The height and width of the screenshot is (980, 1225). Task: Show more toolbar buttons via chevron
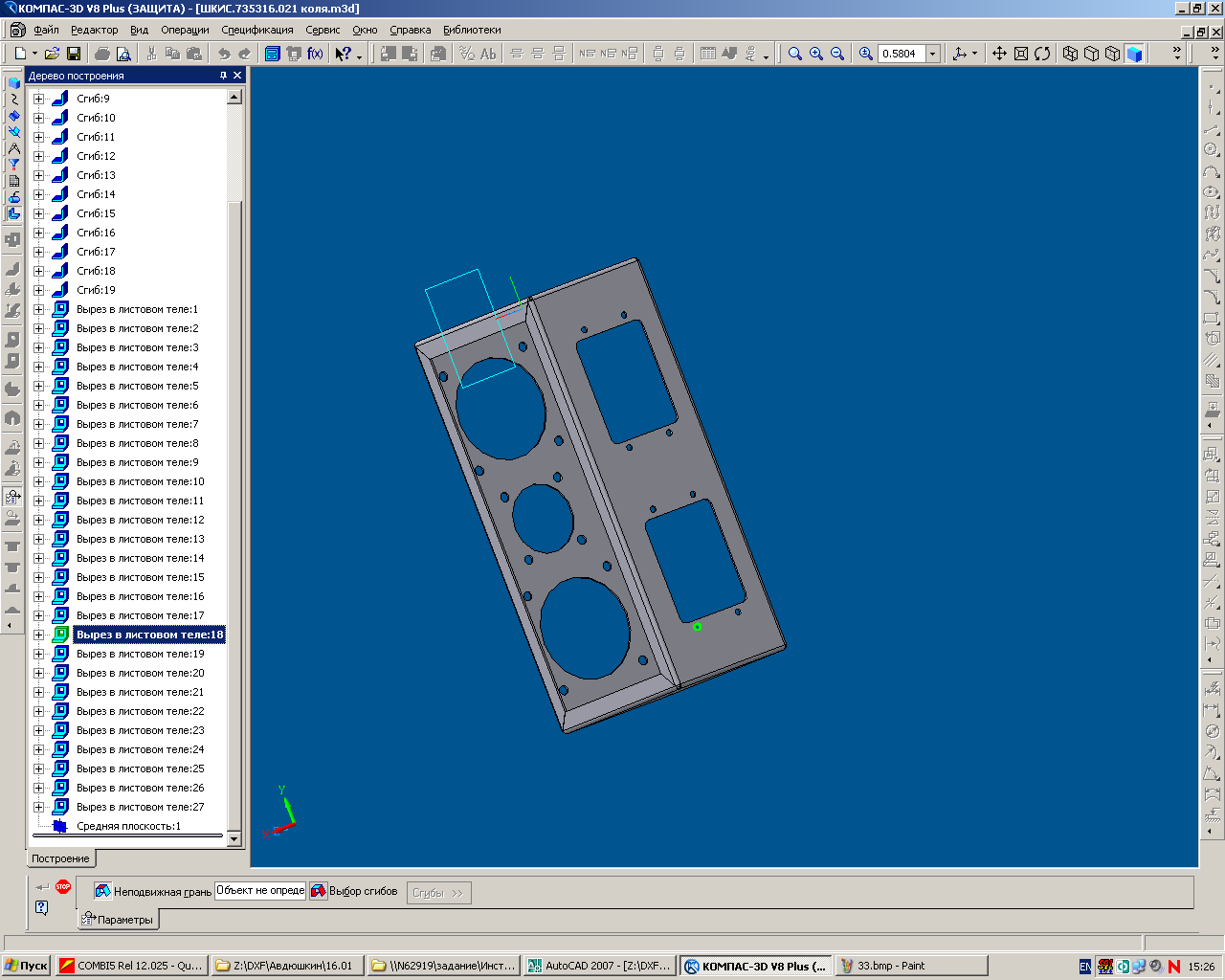[1177, 54]
